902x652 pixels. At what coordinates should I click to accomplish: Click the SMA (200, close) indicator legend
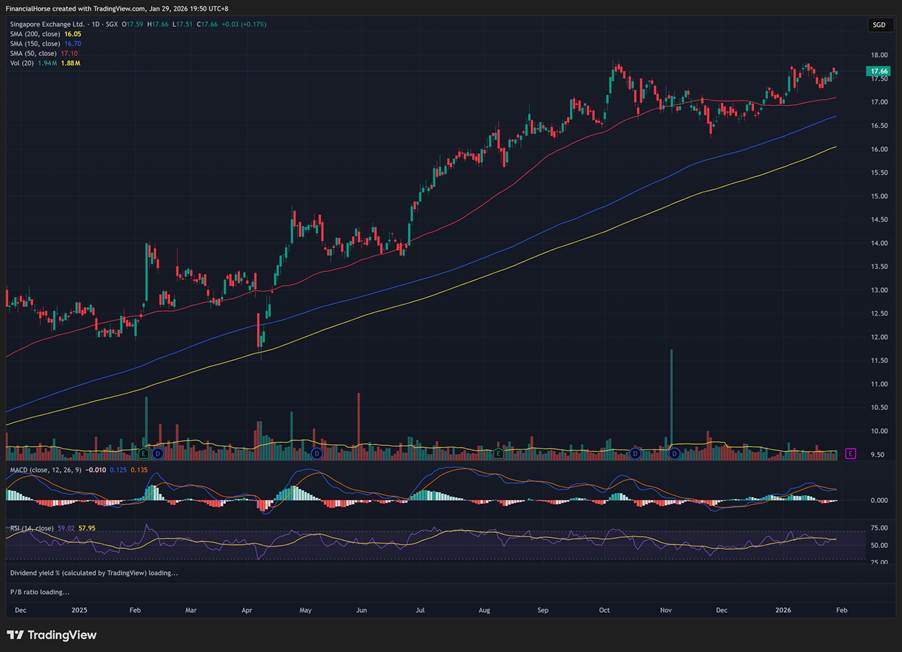34,33
